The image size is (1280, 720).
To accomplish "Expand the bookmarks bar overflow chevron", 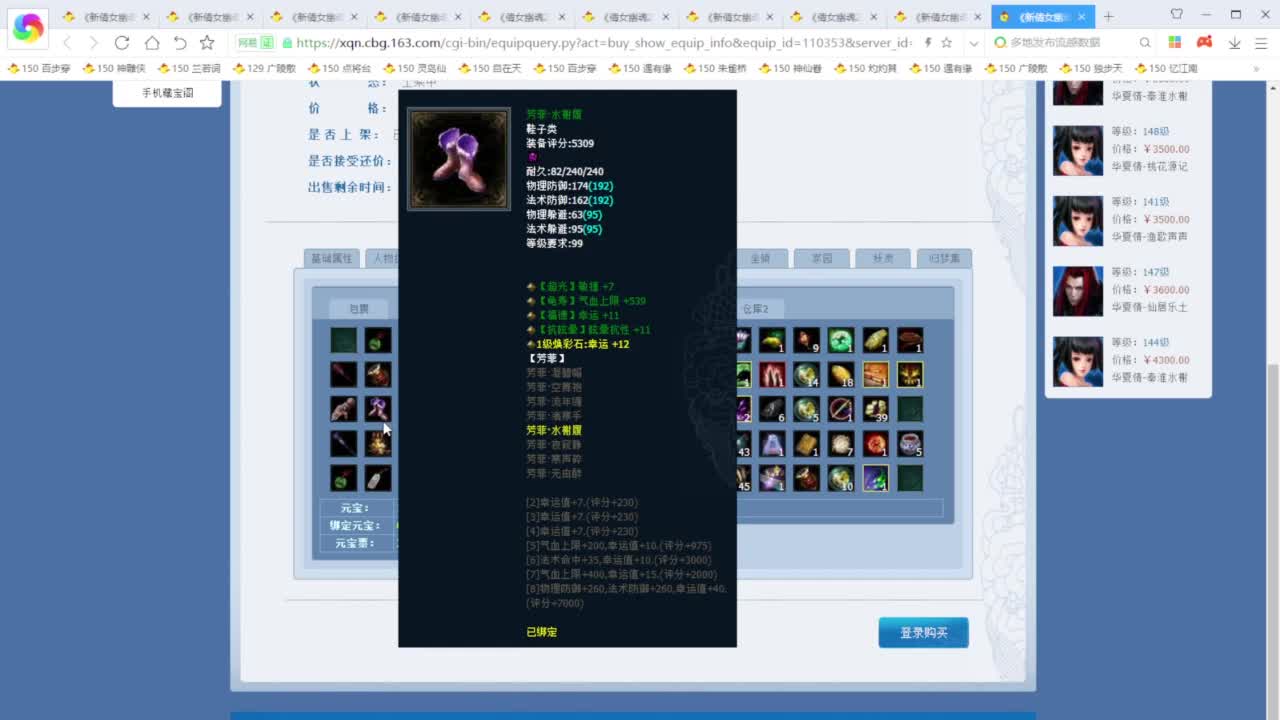I will point(1257,68).
